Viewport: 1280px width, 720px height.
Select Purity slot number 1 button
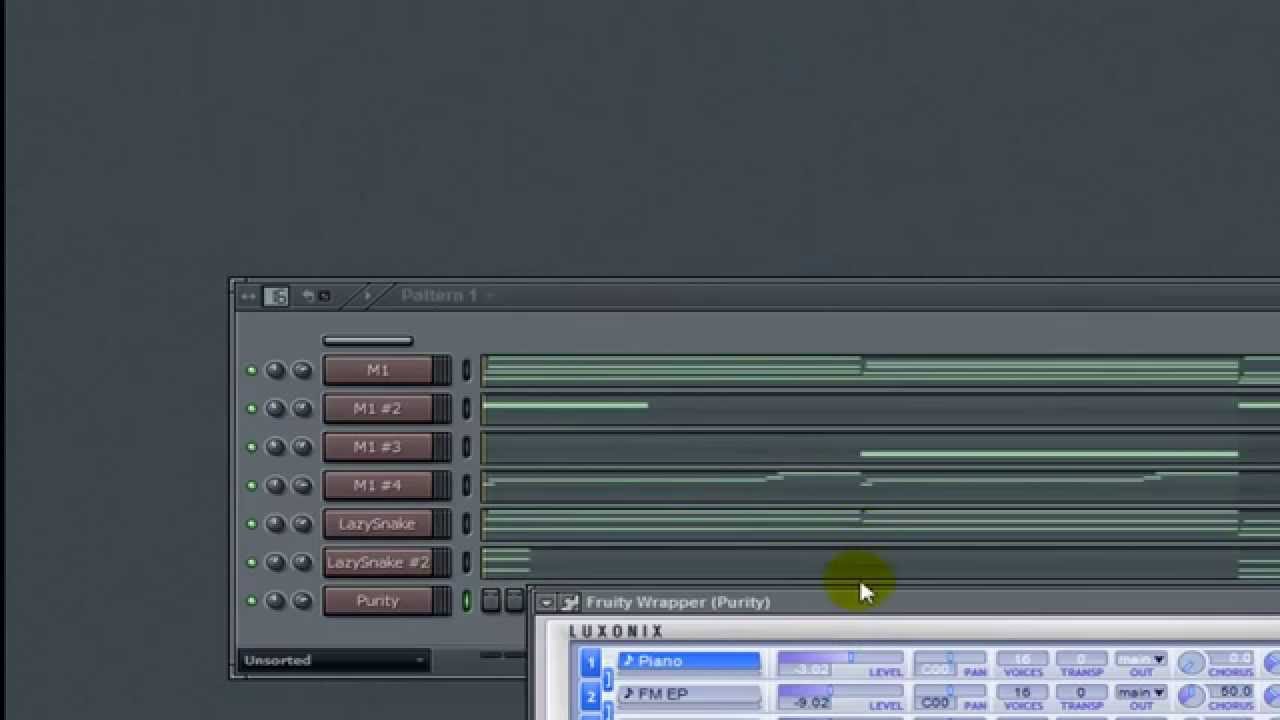[590, 661]
